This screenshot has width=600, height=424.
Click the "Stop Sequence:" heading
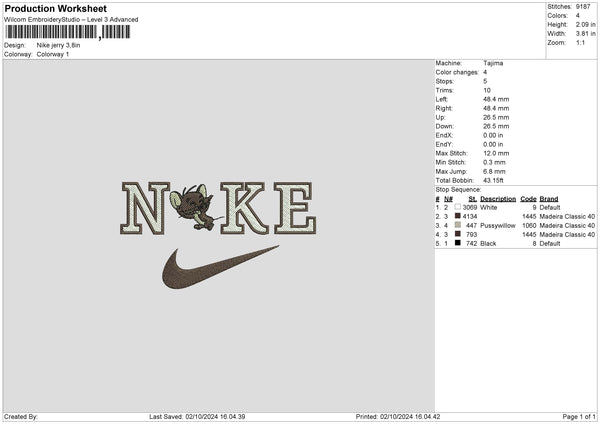point(458,189)
